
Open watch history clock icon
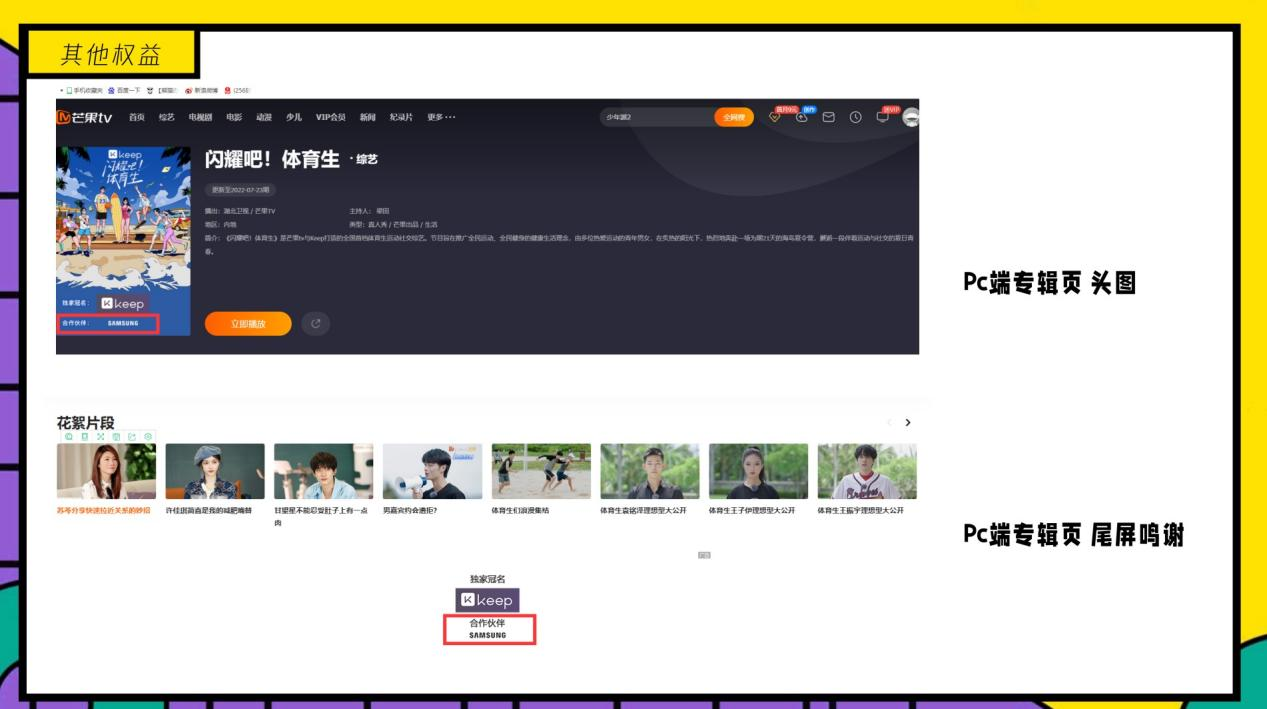(x=855, y=117)
